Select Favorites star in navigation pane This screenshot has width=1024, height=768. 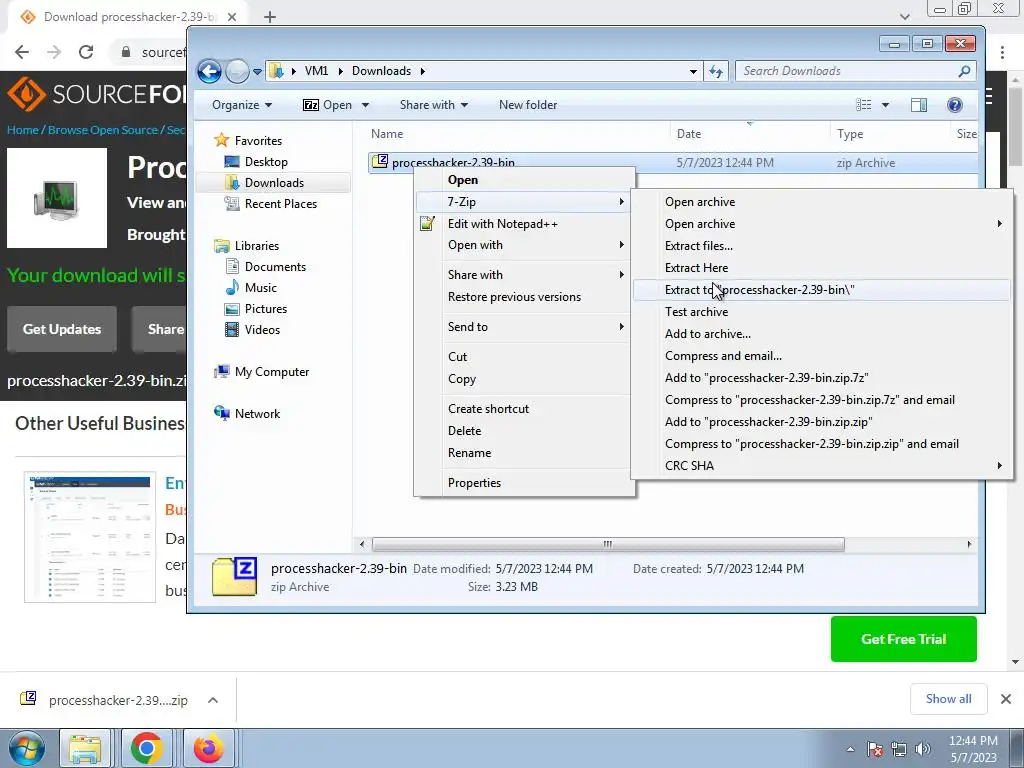click(221, 140)
